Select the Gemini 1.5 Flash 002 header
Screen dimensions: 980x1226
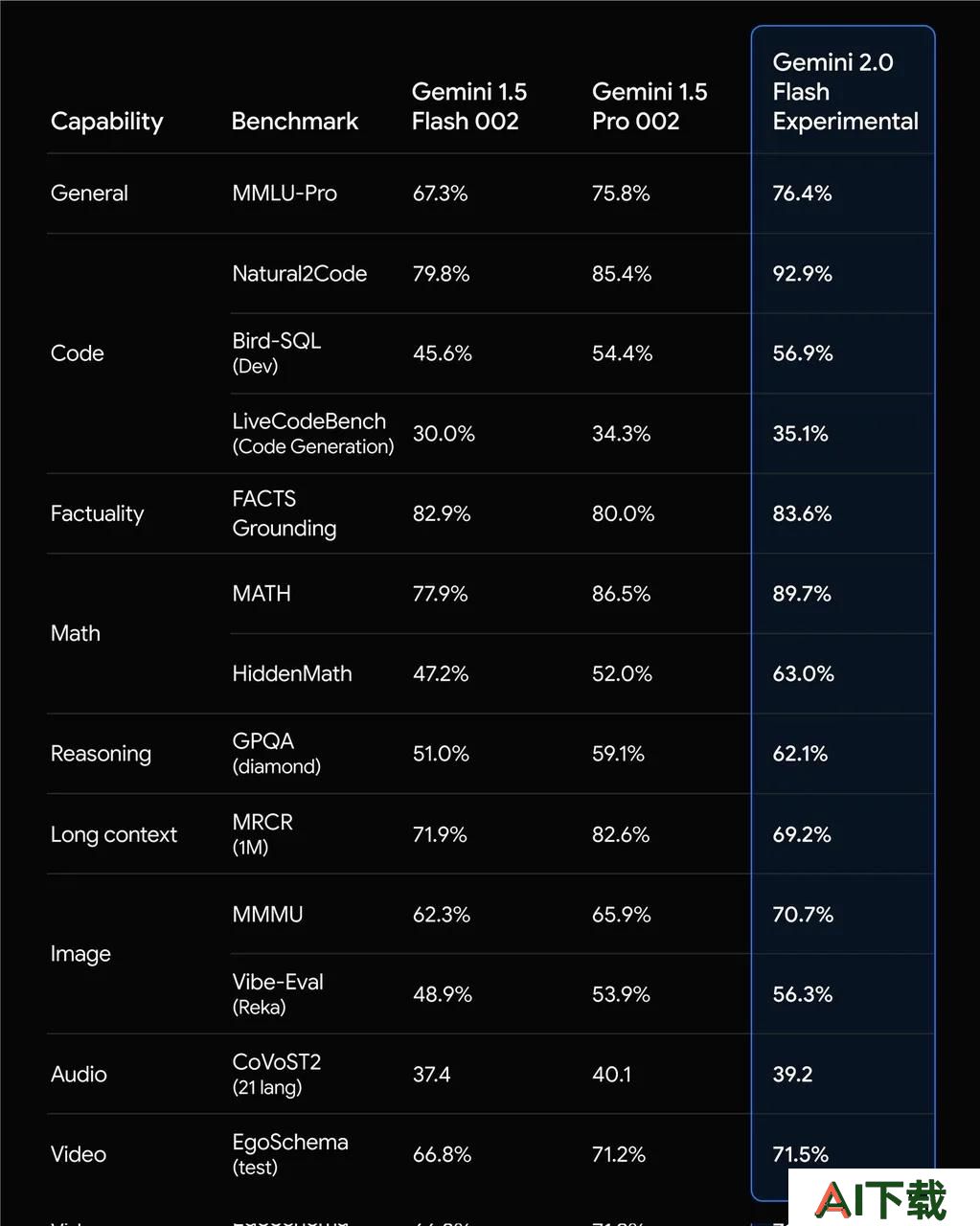469,106
